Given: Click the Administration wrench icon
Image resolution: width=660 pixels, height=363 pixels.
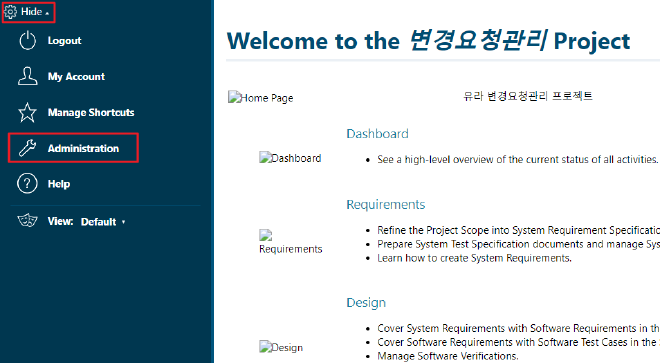Looking at the screenshot, I should coord(27,148).
